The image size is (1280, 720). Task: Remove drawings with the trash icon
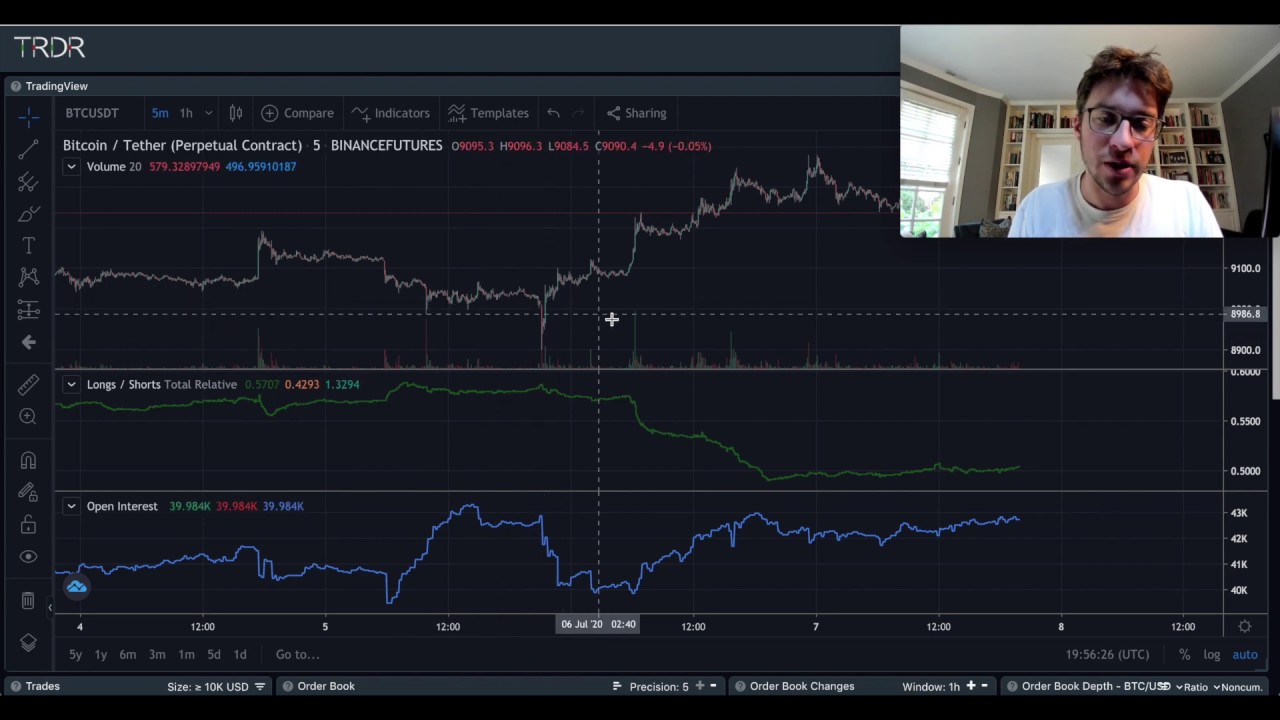pos(28,601)
